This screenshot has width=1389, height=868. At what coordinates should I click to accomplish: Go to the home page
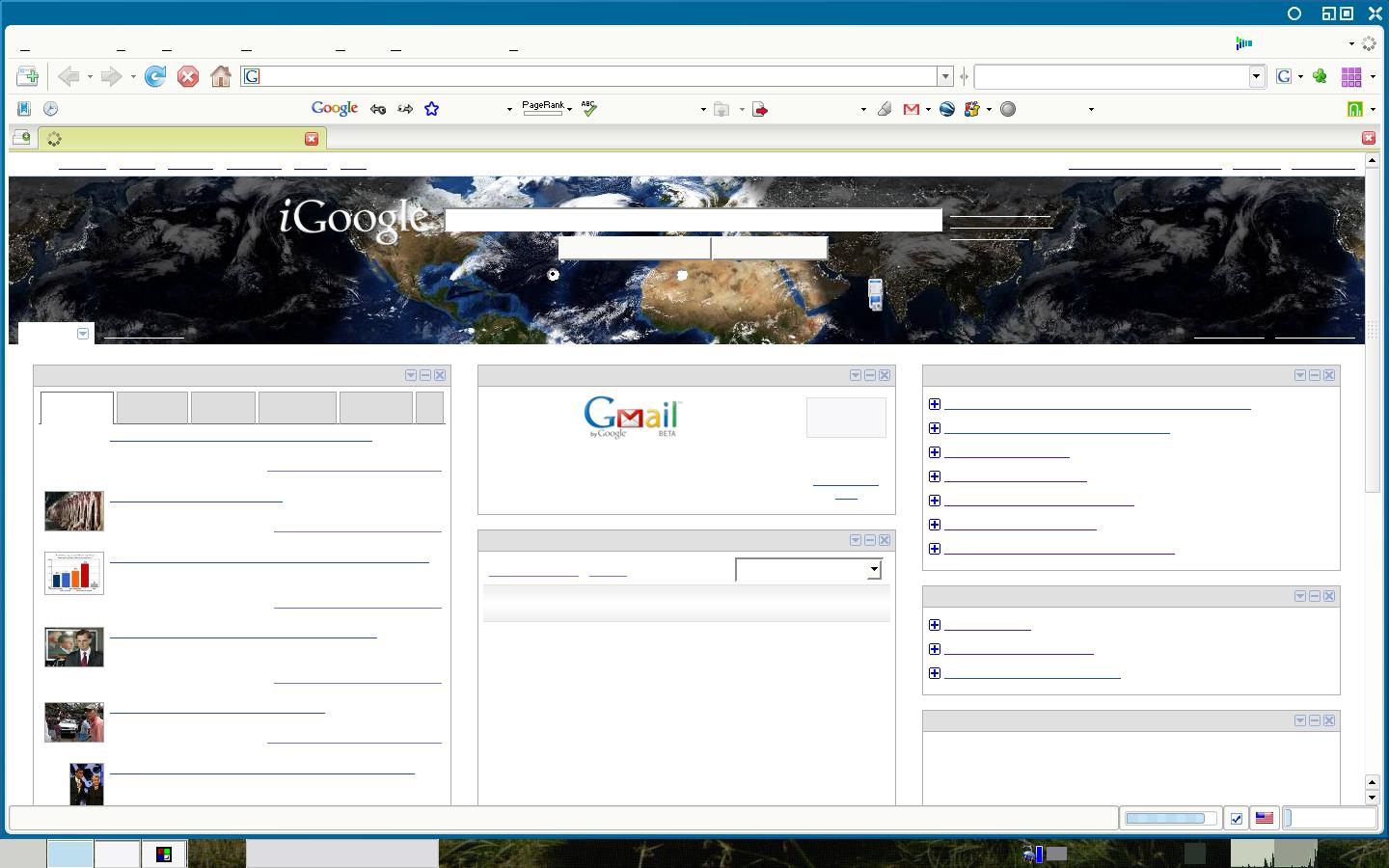pos(221,76)
